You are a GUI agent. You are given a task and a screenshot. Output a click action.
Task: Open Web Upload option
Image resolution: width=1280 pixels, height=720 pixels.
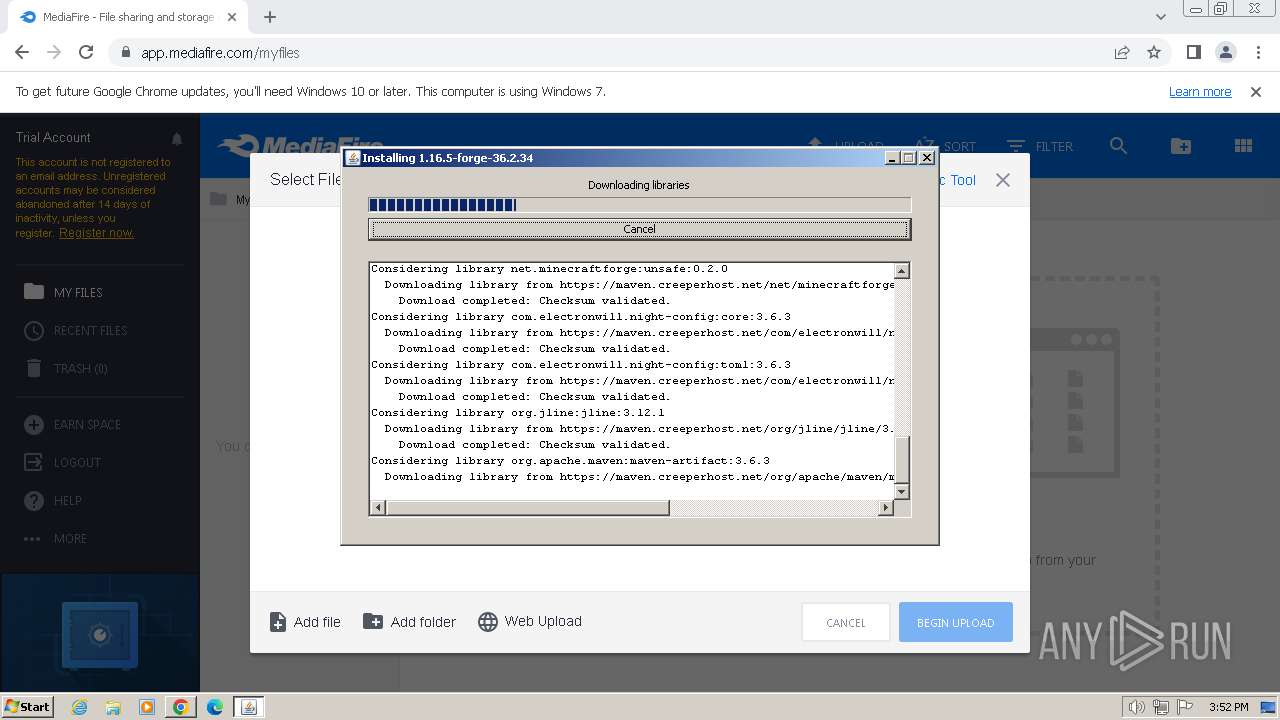point(530,622)
